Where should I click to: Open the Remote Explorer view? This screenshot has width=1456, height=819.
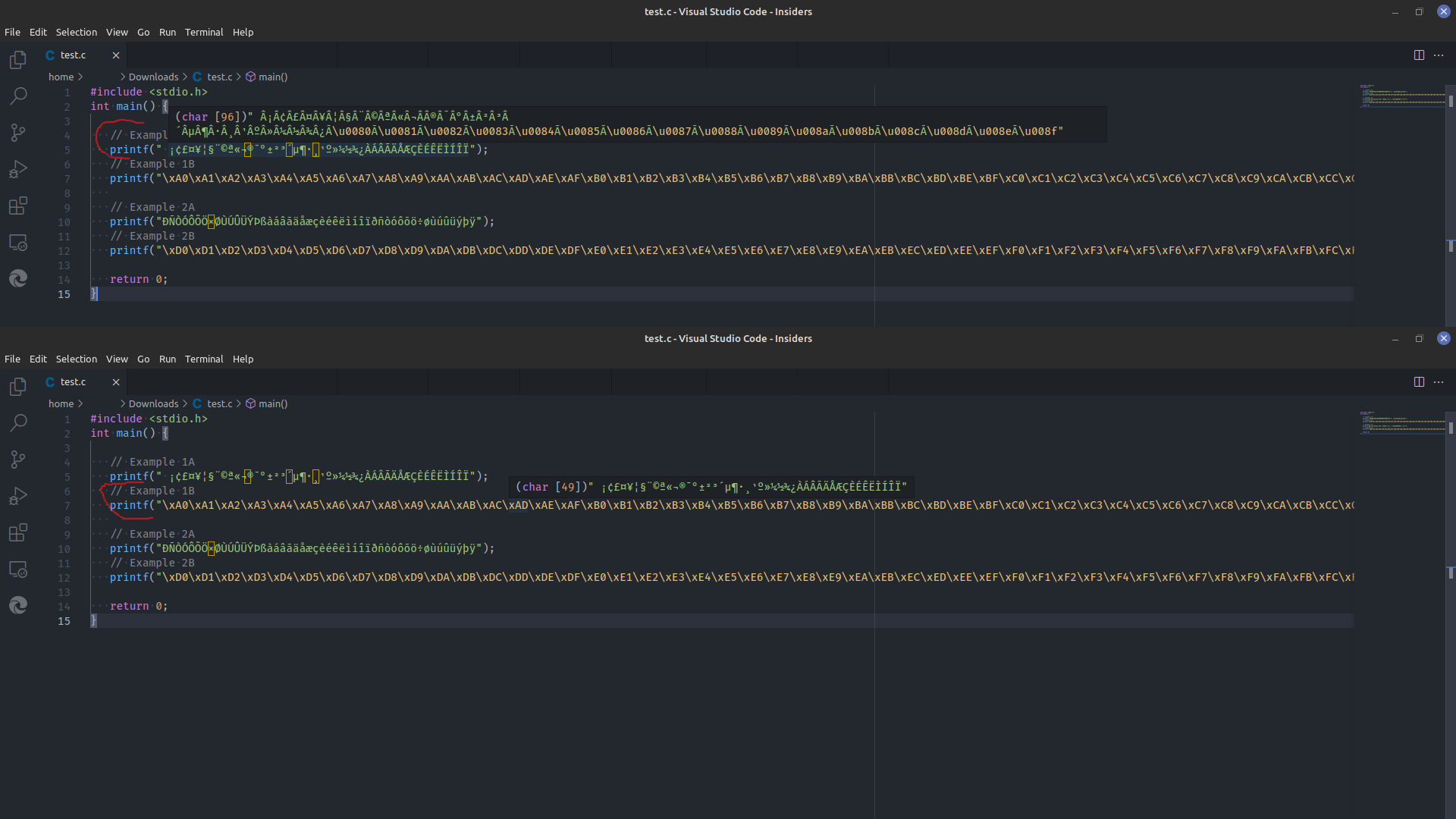[x=18, y=243]
